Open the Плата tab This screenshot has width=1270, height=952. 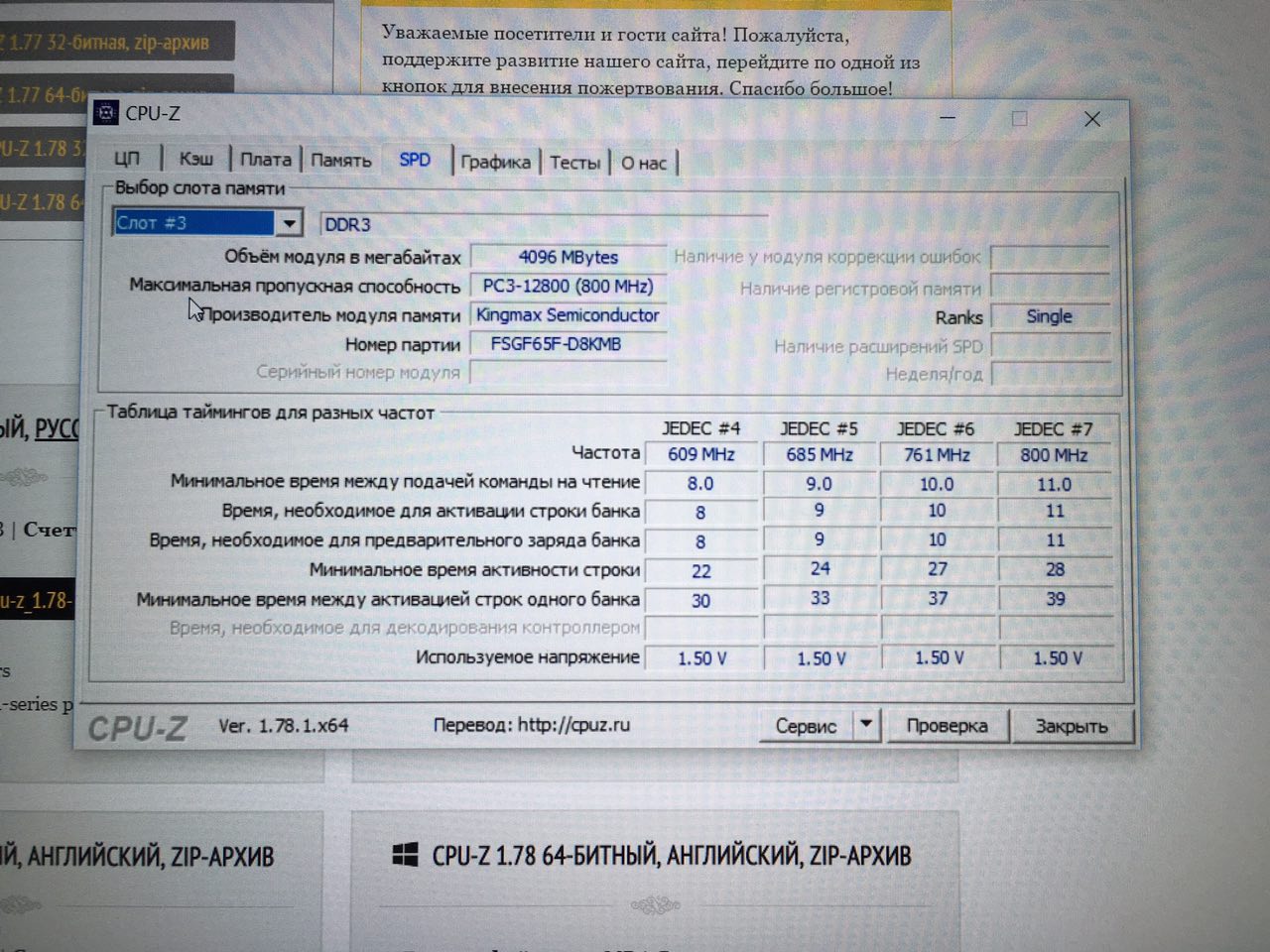click(266, 160)
